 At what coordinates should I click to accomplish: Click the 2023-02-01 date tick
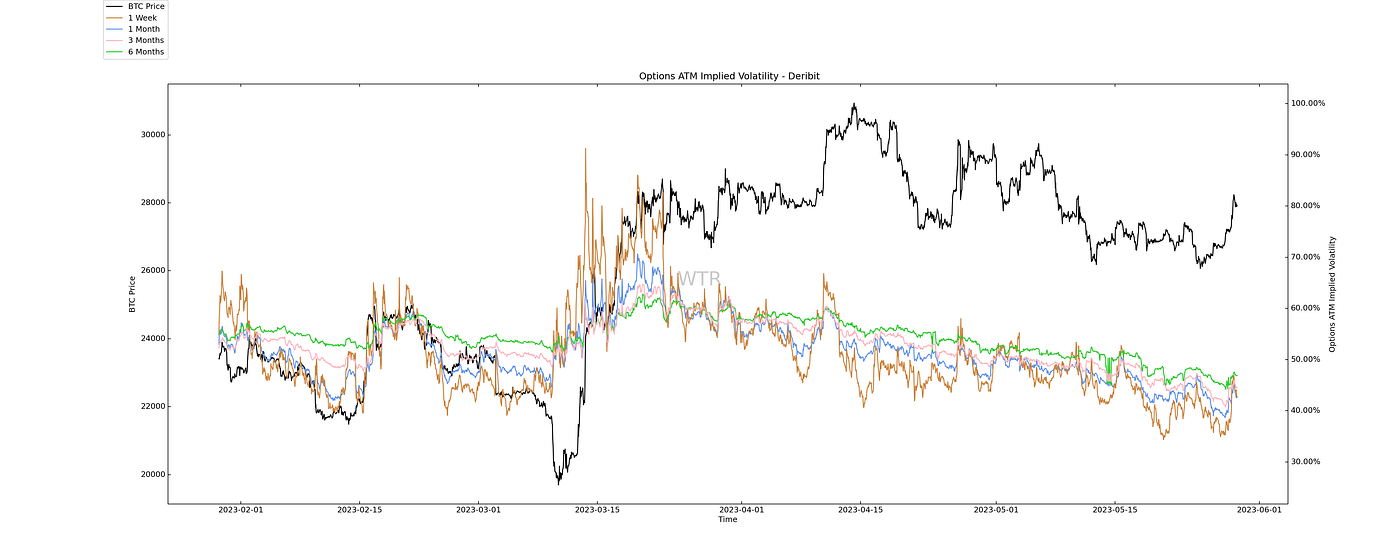pyautogui.click(x=242, y=509)
